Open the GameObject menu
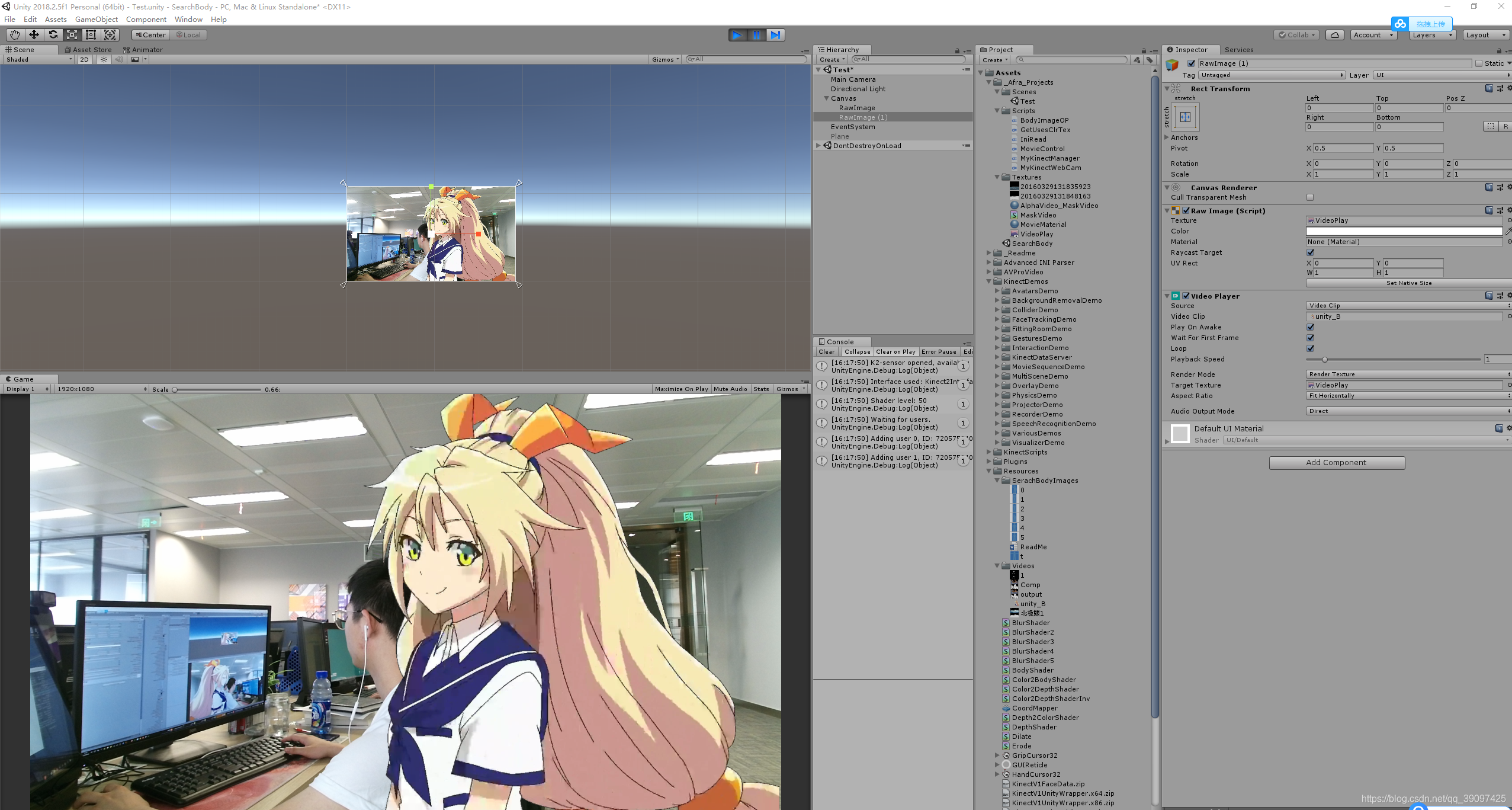This screenshot has width=1512, height=810. coord(96,20)
